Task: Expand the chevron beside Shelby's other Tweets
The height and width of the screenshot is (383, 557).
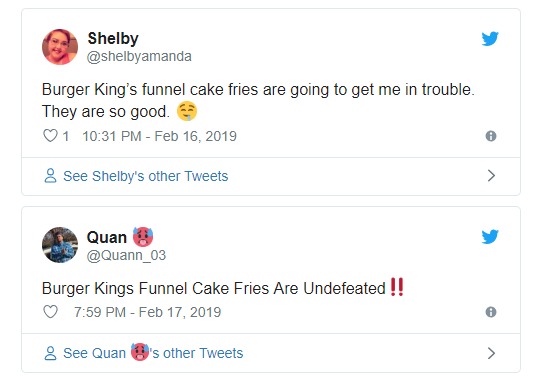Action: [x=491, y=176]
